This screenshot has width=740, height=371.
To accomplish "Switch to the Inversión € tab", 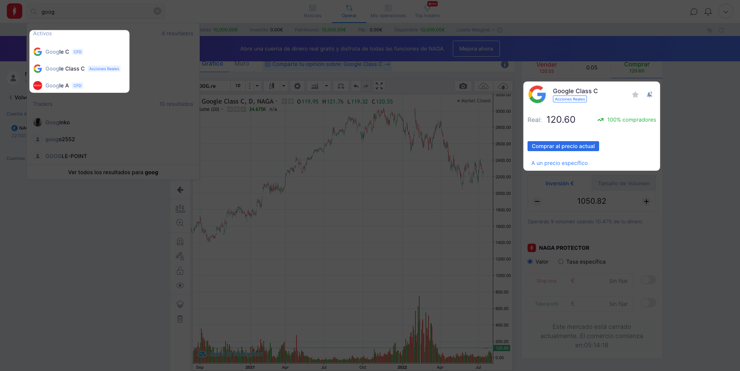I will click(559, 184).
